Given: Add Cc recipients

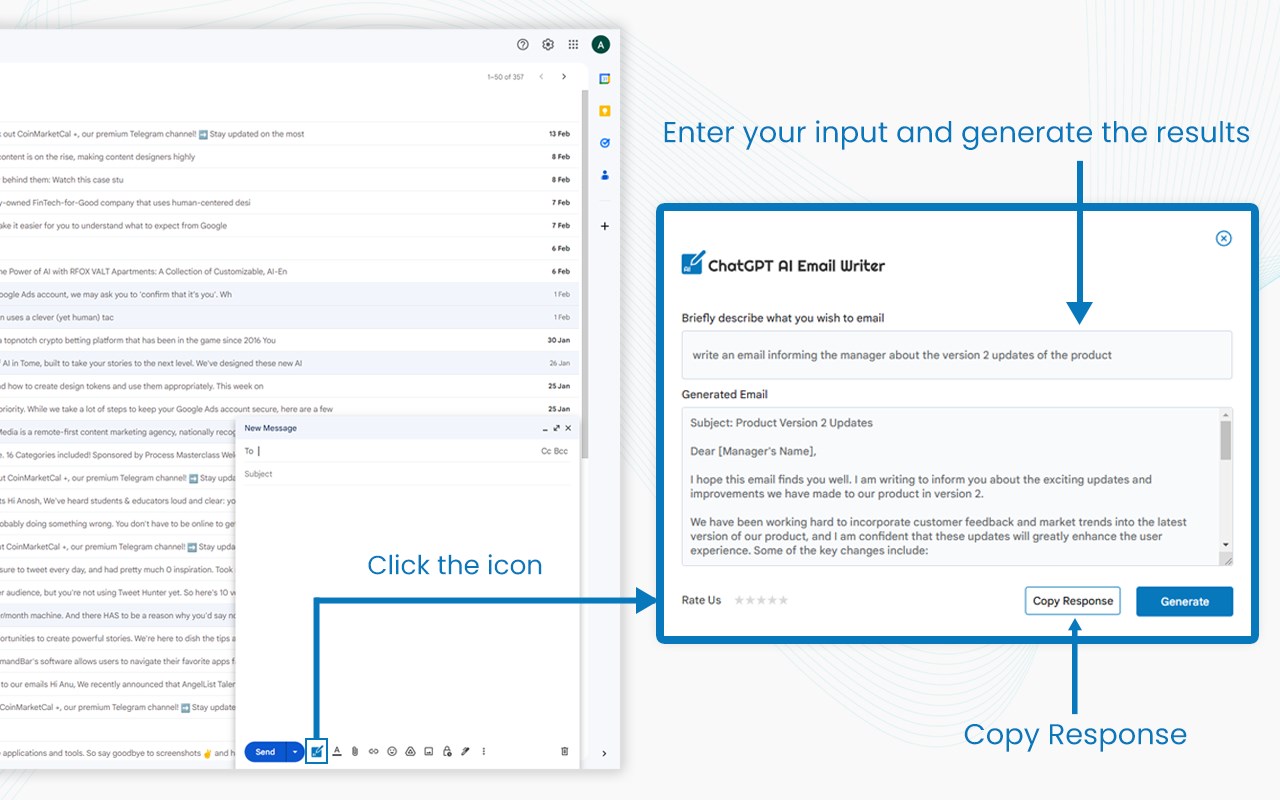Looking at the screenshot, I should coord(546,451).
